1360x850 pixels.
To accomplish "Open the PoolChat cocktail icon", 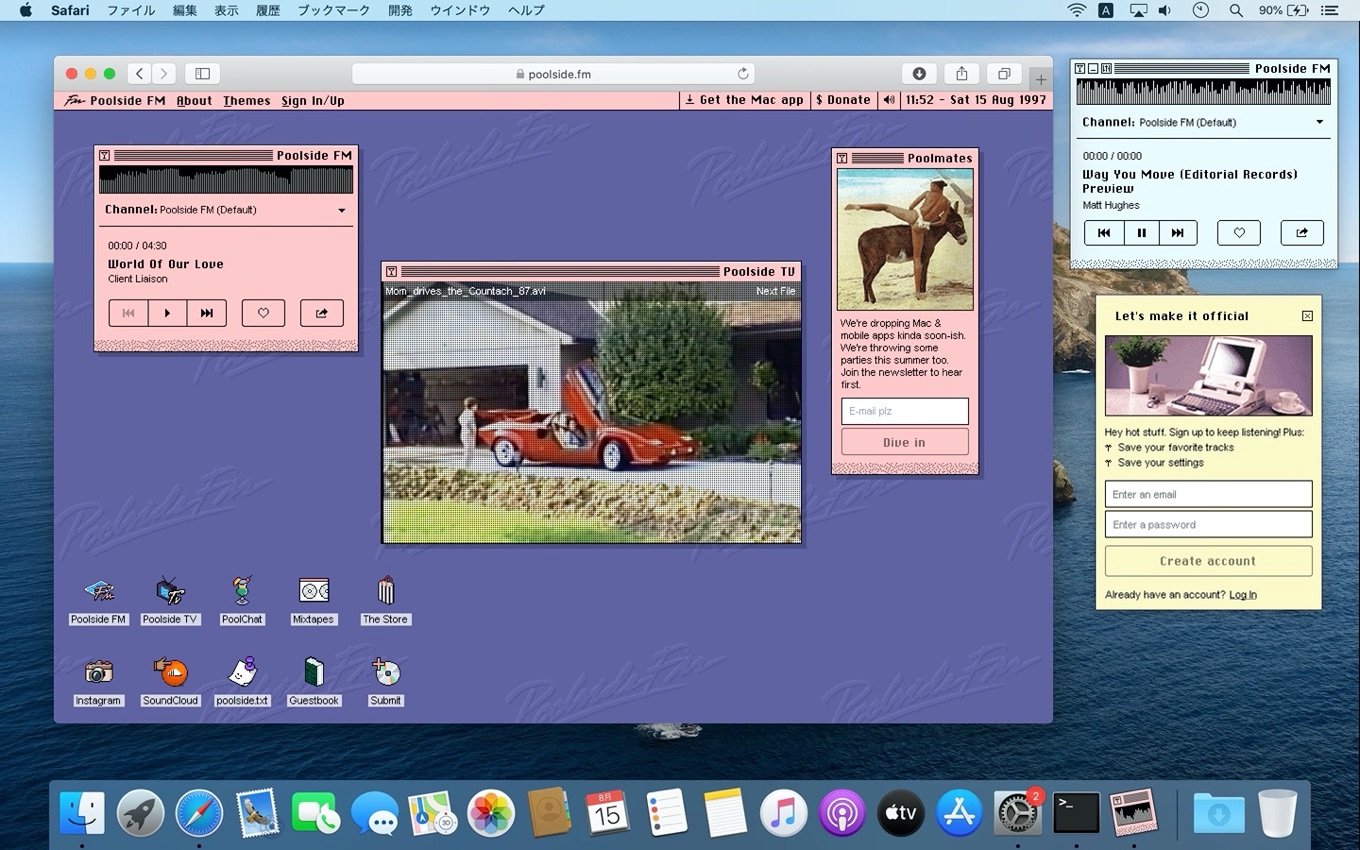I will (242, 600).
